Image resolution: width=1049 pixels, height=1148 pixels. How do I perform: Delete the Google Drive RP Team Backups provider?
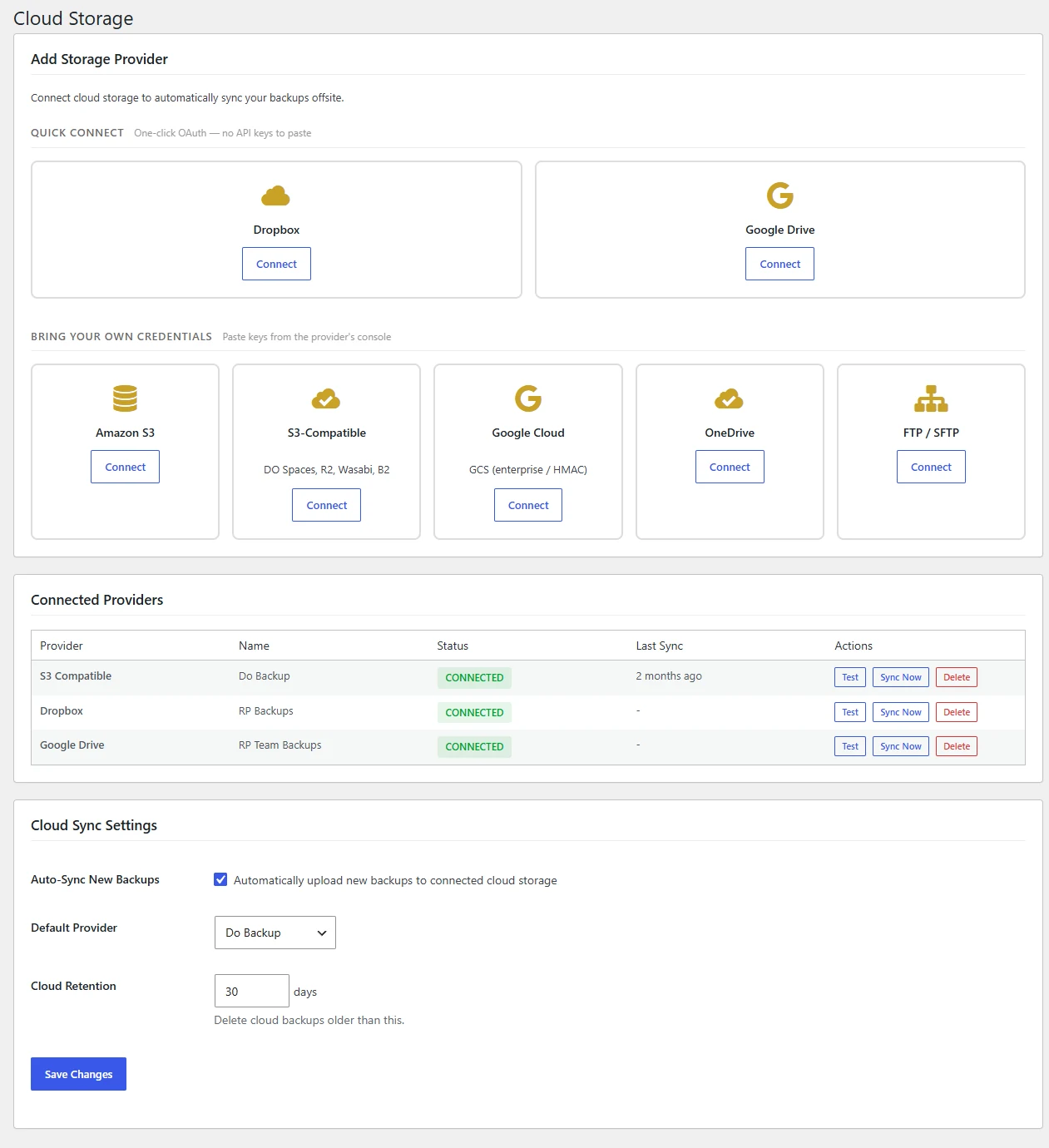(957, 746)
